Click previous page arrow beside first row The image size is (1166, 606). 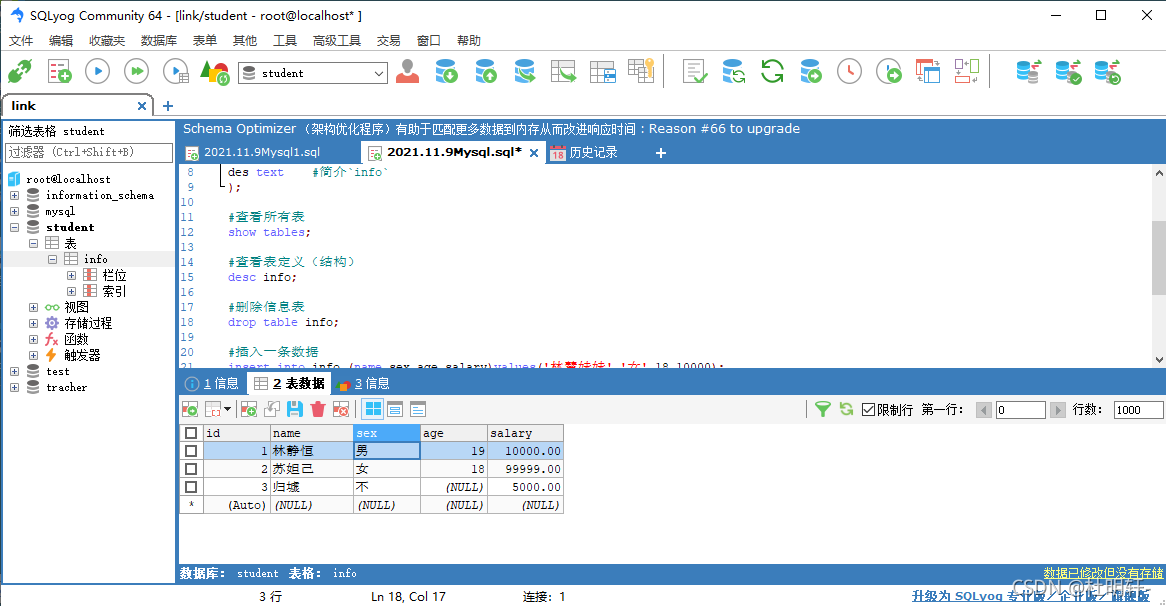984,410
